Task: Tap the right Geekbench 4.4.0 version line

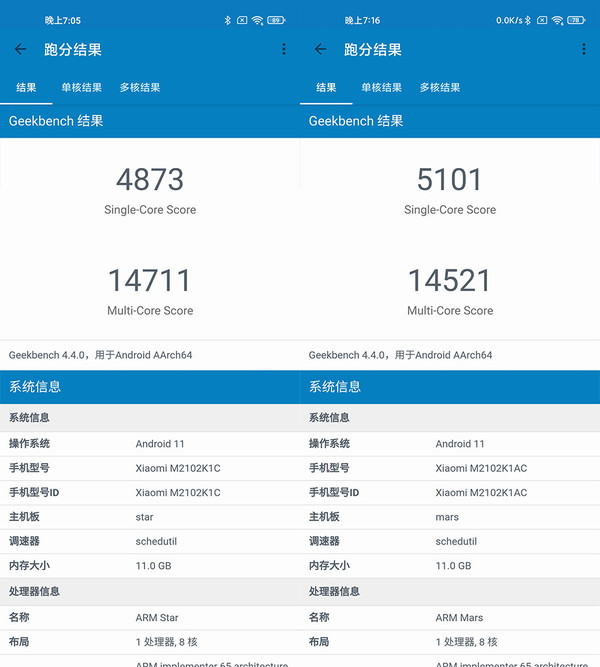Action: click(x=400, y=355)
